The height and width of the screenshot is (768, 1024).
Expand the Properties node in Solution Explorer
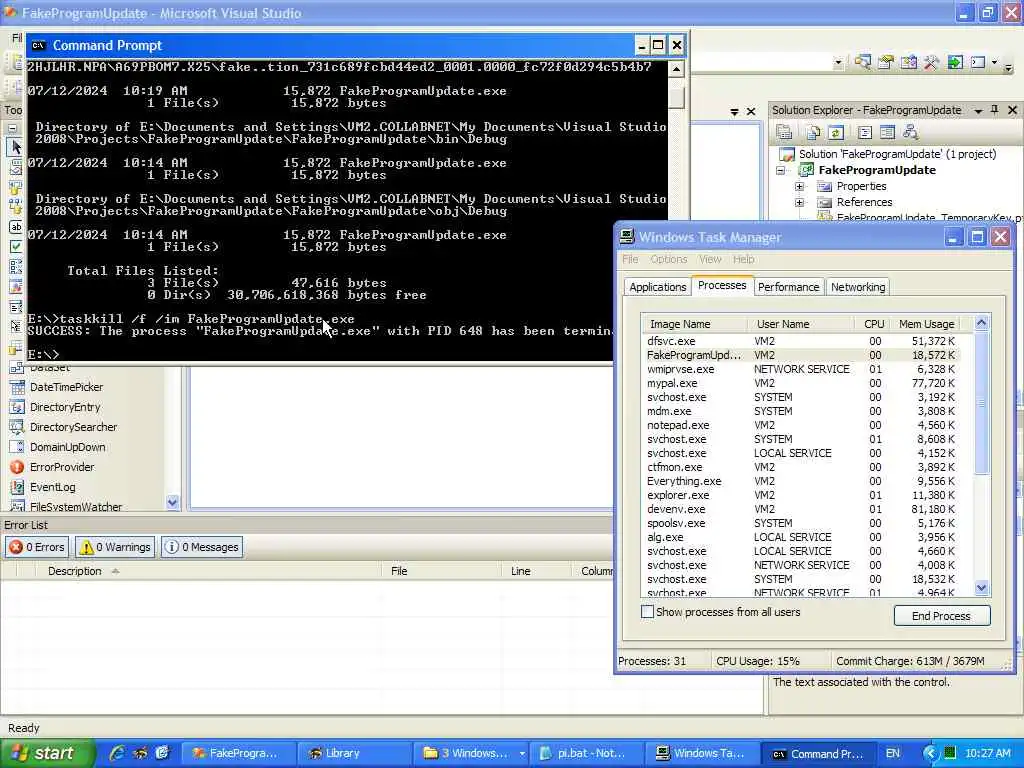pyautogui.click(x=799, y=187)
